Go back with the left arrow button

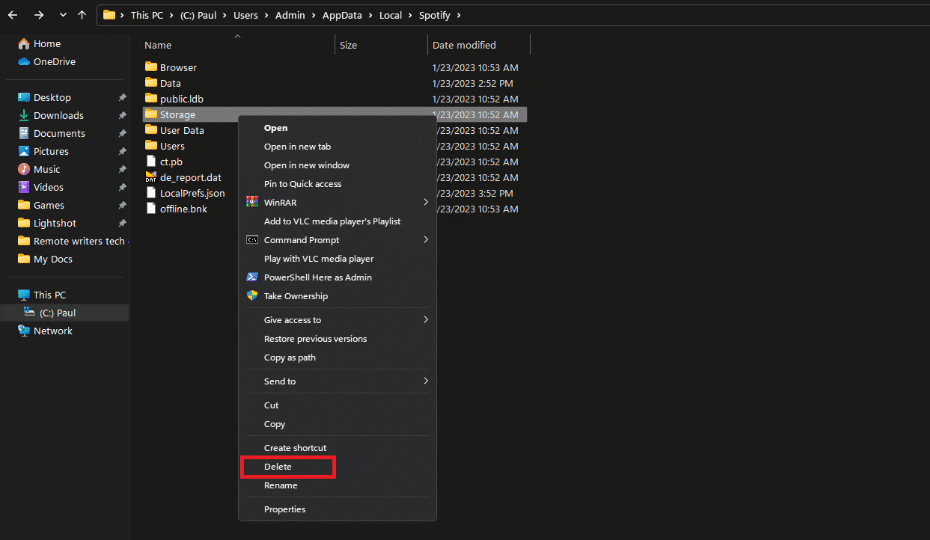[12, 15]
